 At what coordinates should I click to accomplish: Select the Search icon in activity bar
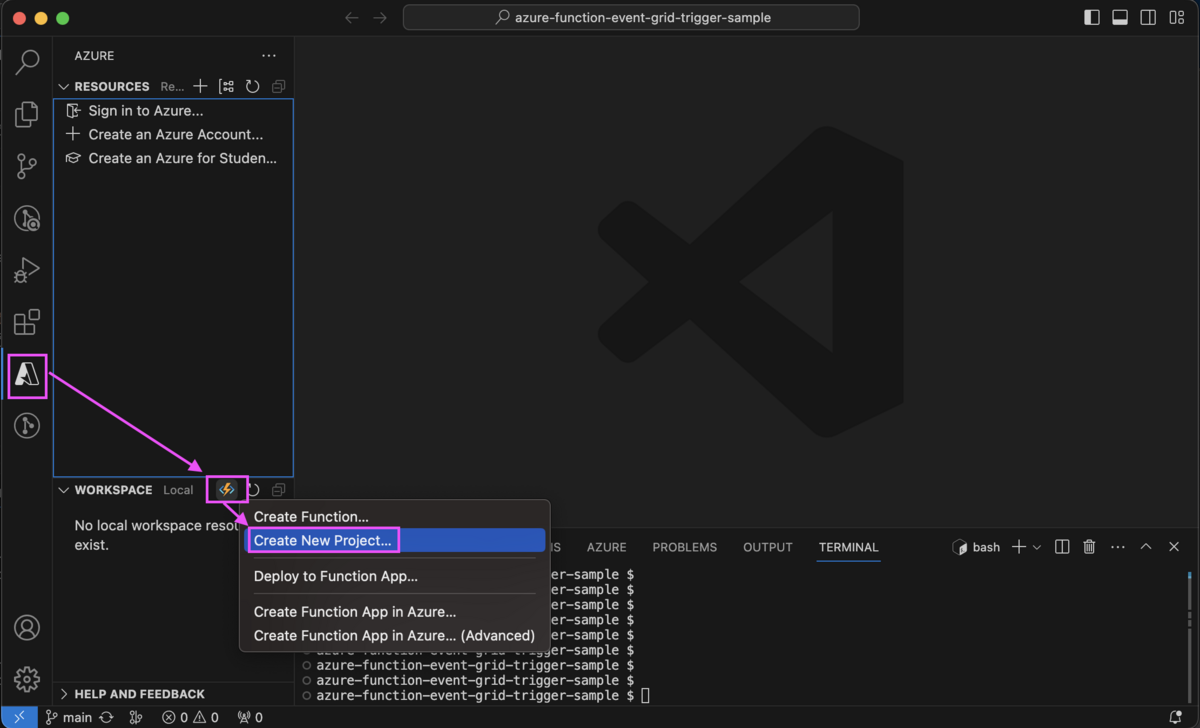click(x=27, y=62)
